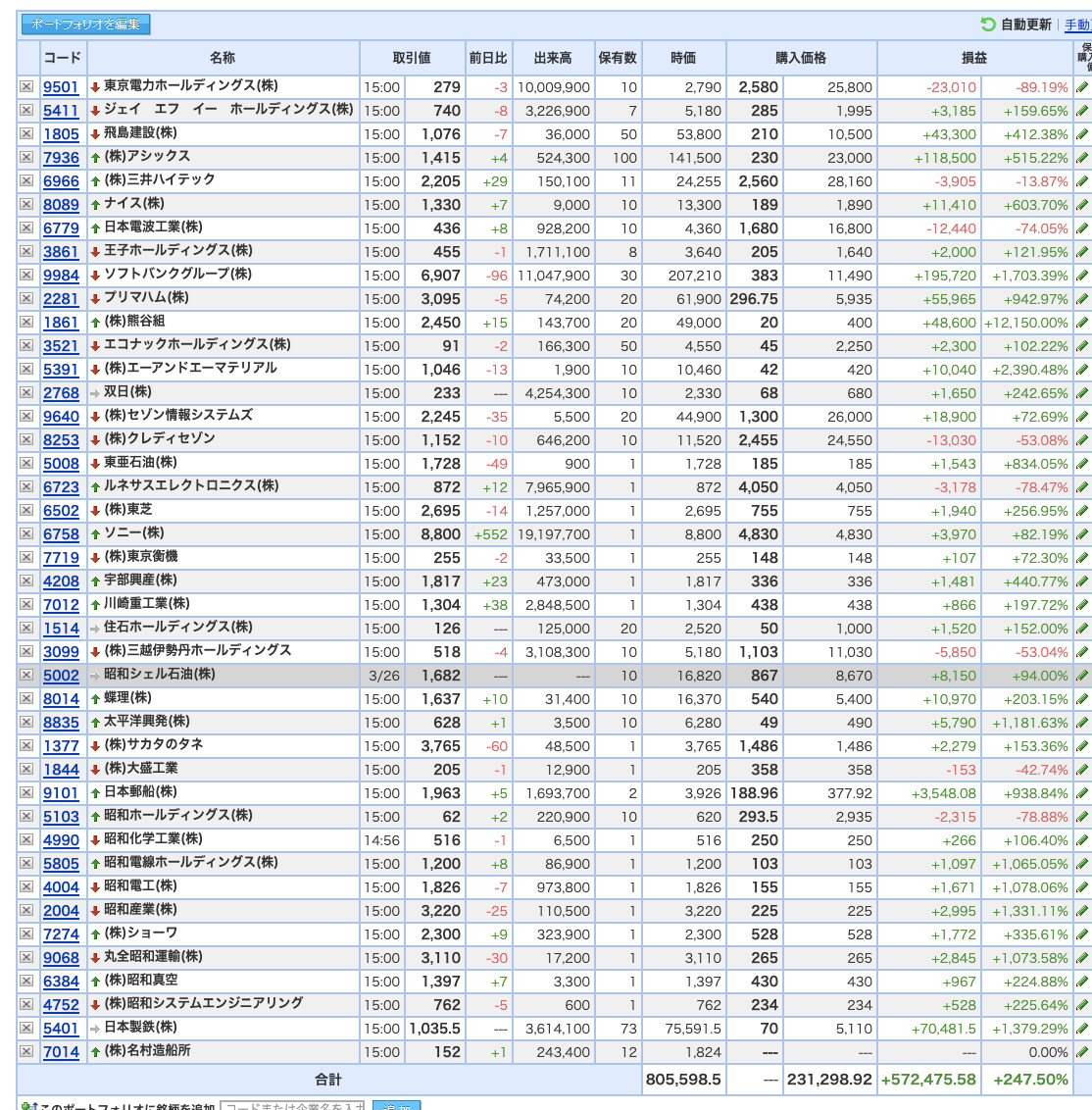This screenshot has width=1092, height=1110.
Task: Click pencil icon on (株)名村造船所 row
Action: 1082,1052
